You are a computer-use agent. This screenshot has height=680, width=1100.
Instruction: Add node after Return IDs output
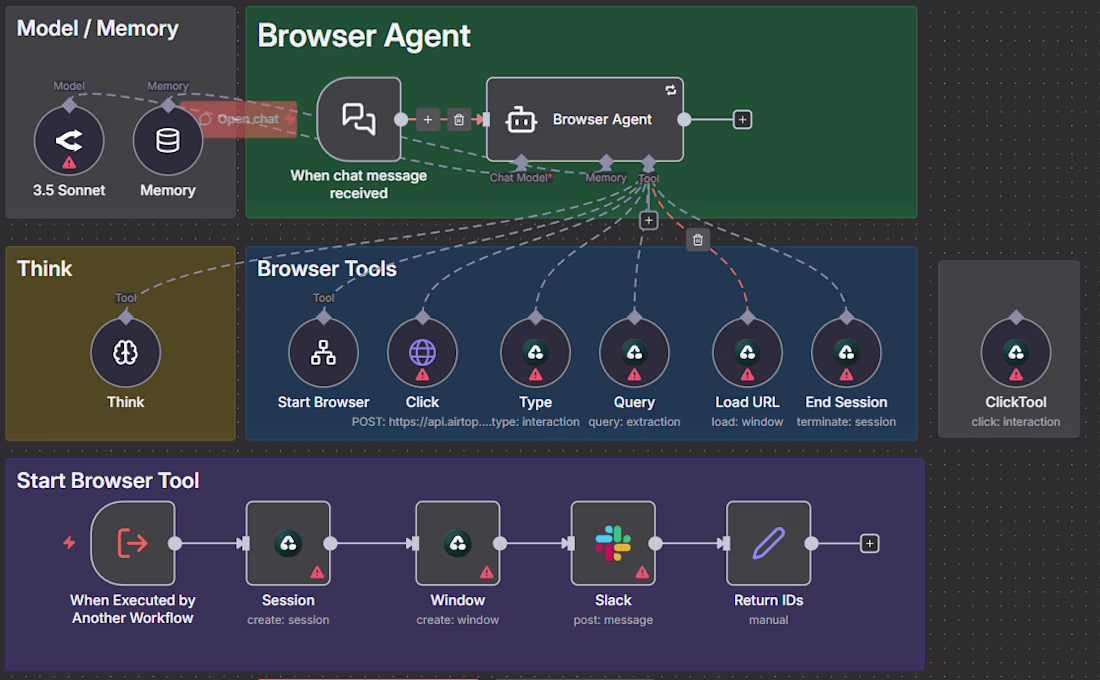(869, 543)
